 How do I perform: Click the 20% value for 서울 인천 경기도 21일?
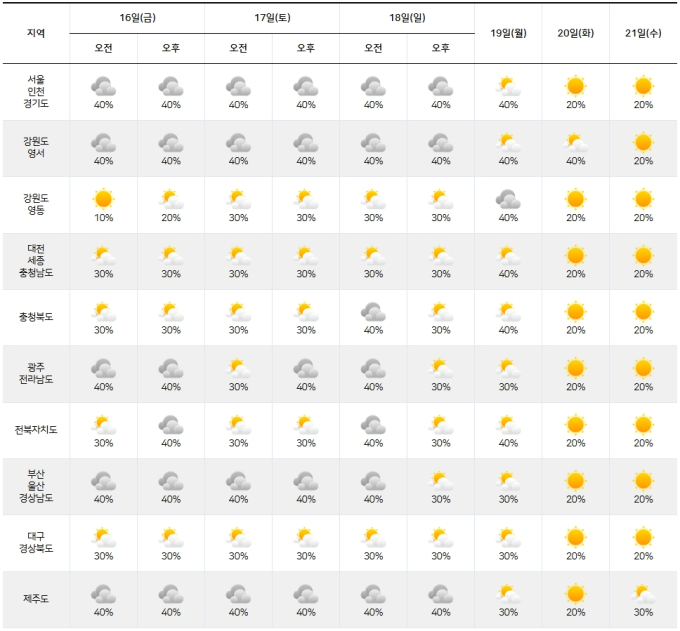[643, 105]
